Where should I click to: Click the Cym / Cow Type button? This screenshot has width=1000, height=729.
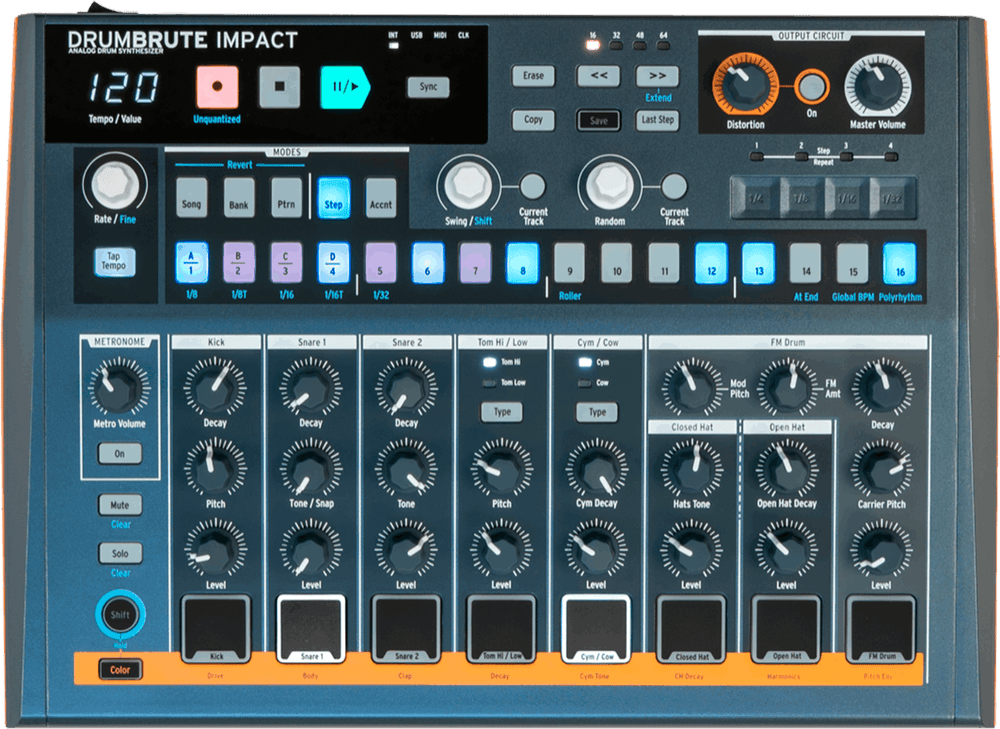click(x=597, y=412)
